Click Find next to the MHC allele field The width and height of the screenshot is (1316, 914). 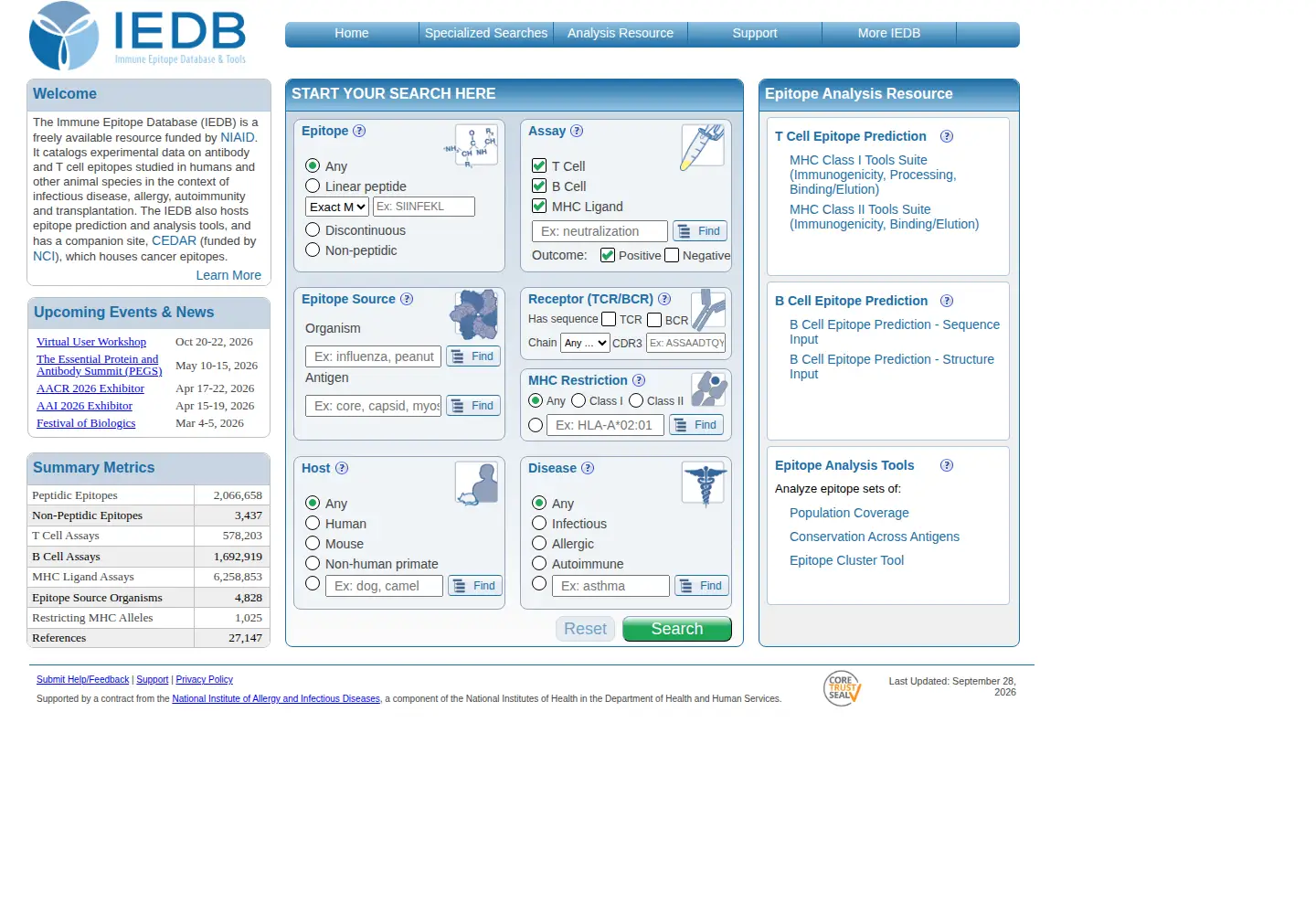pyautogui.click(x=696, y=425)
